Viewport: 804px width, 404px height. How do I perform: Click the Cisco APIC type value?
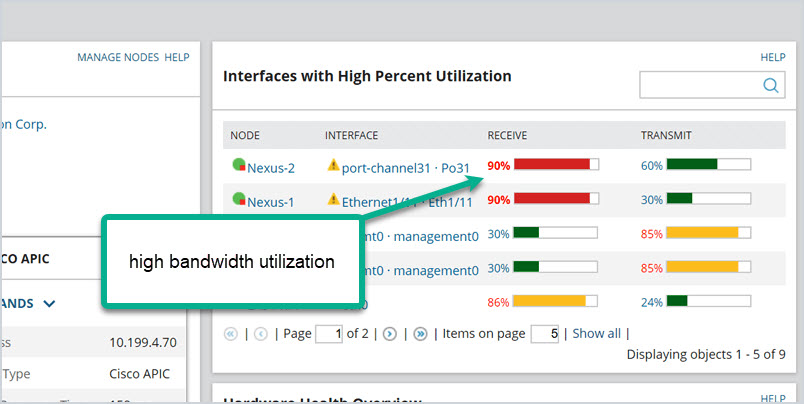coord(139,374)
